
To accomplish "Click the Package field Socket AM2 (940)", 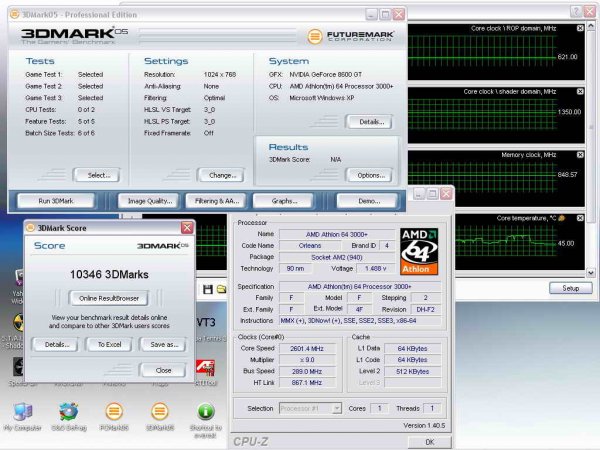I will pyautogui.click(x=337, y=257).
